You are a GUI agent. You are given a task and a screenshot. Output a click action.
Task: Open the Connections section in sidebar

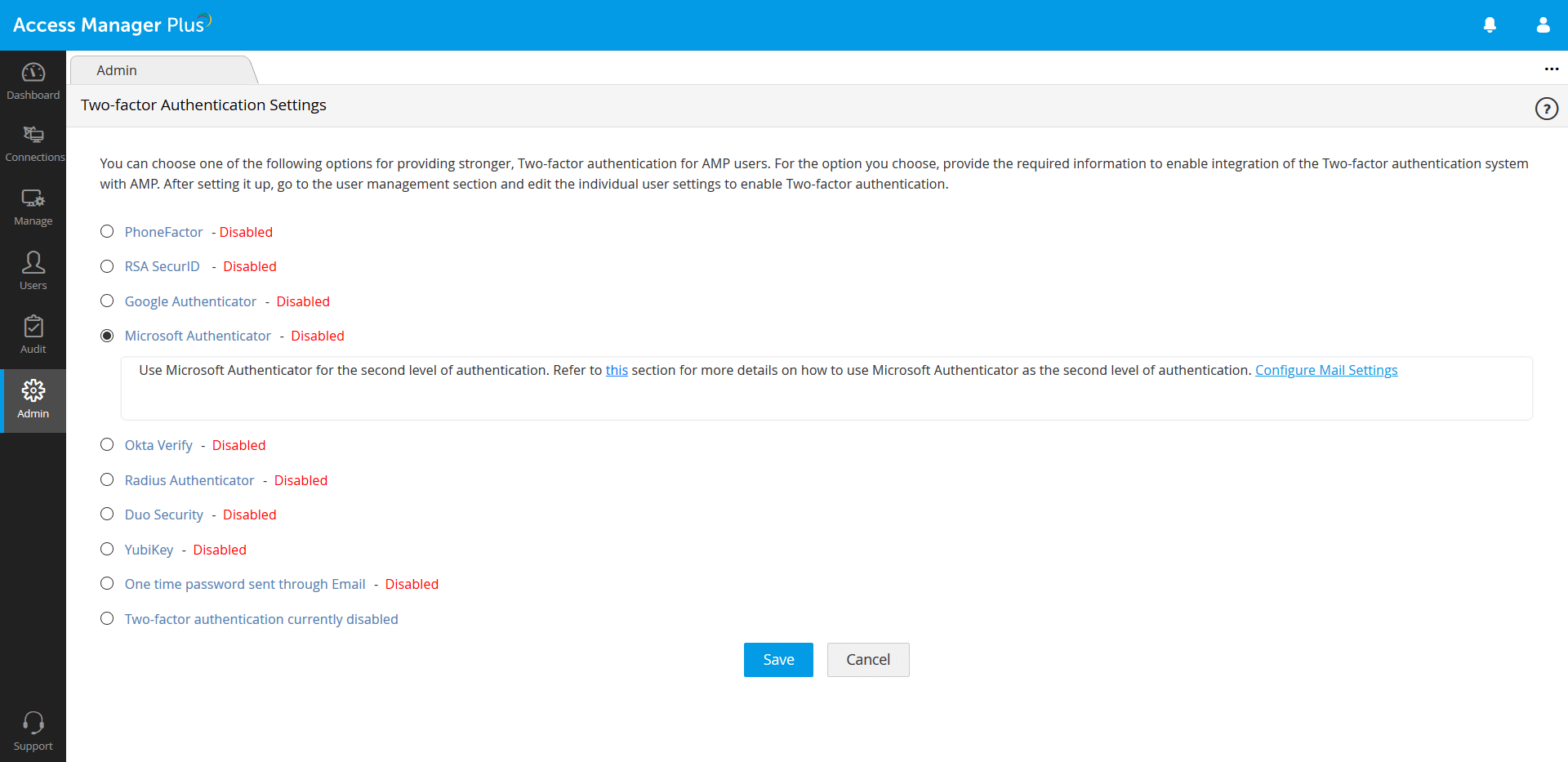click(33, 145)
